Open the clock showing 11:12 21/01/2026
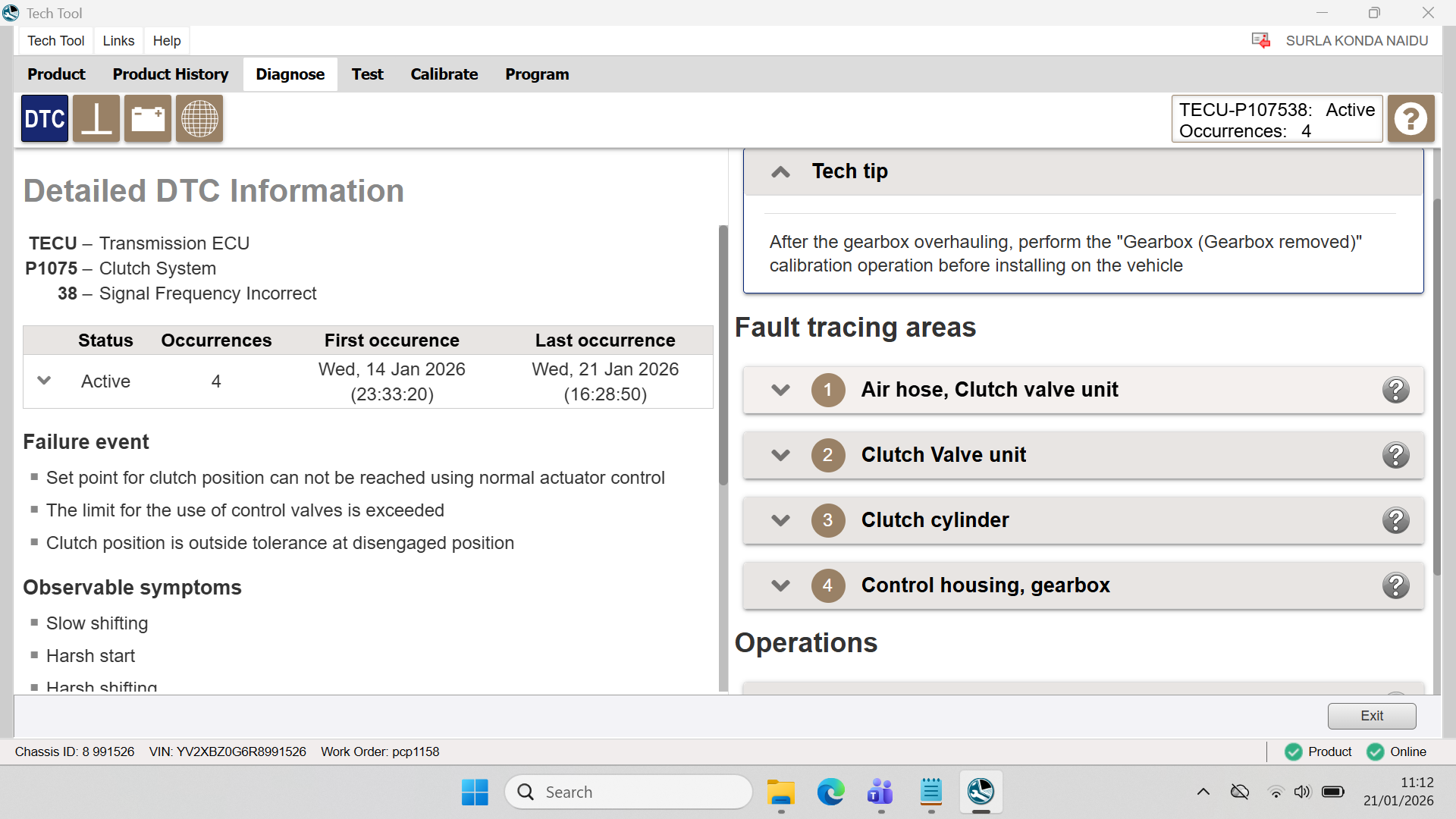 coord(1398,792)
